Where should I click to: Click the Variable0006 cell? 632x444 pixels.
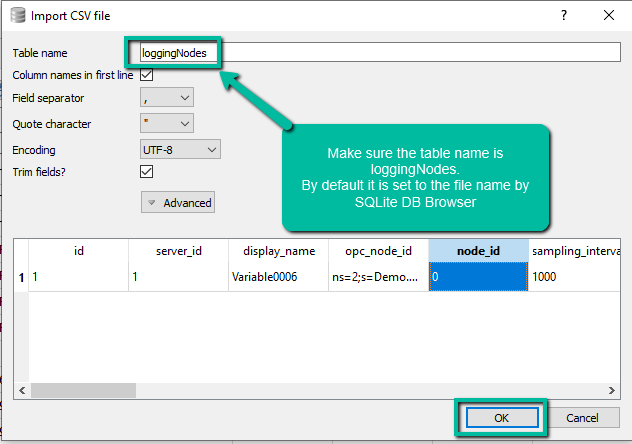pos(278,277)
